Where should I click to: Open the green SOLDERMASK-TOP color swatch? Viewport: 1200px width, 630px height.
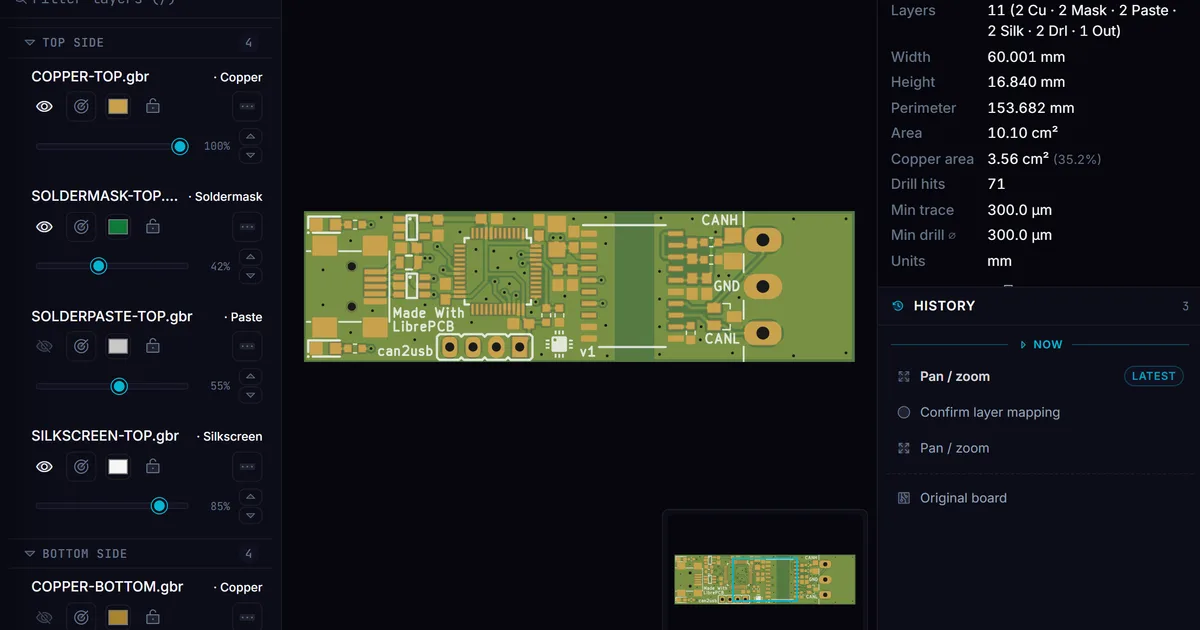point(118,227)
